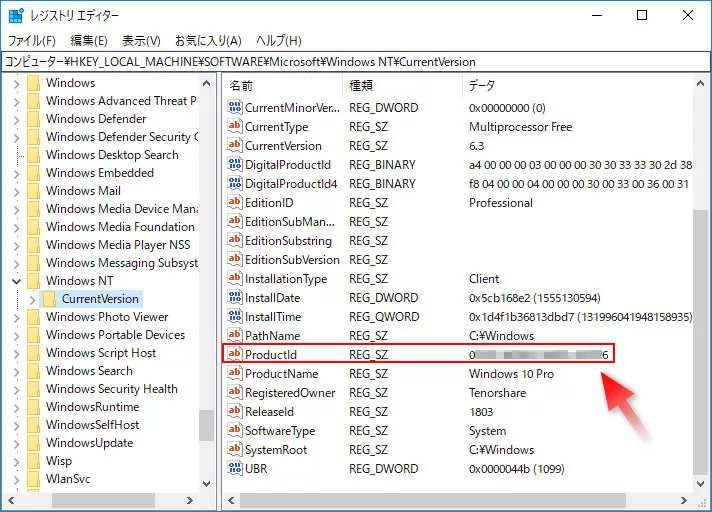The image size is (712, 512).
Task: Expand the WindowsUpdate key
Action: point(16,443)
